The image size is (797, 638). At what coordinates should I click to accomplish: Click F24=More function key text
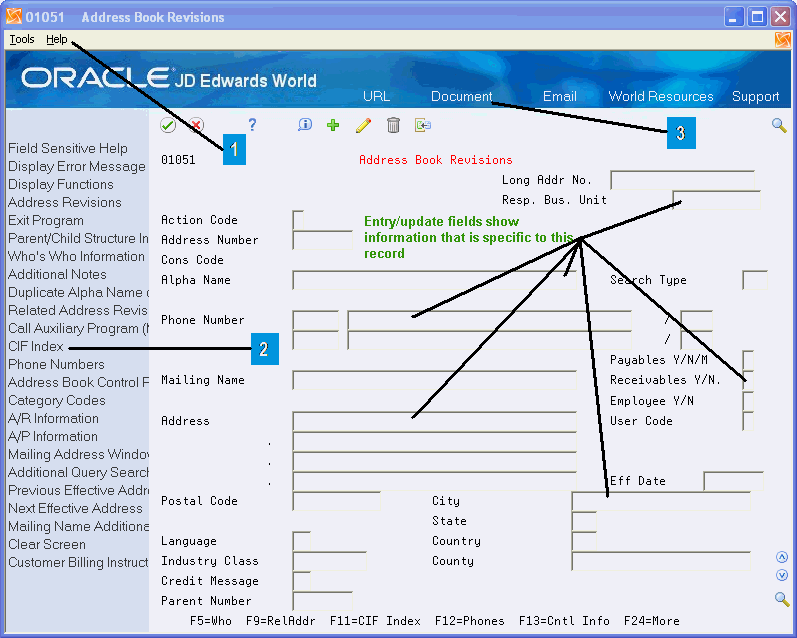(652, 621)
